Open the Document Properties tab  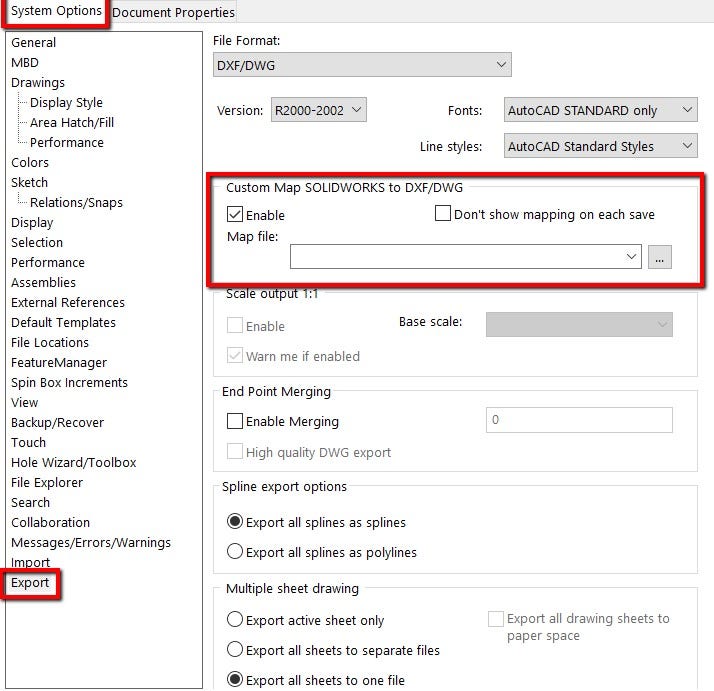(173, 12)
